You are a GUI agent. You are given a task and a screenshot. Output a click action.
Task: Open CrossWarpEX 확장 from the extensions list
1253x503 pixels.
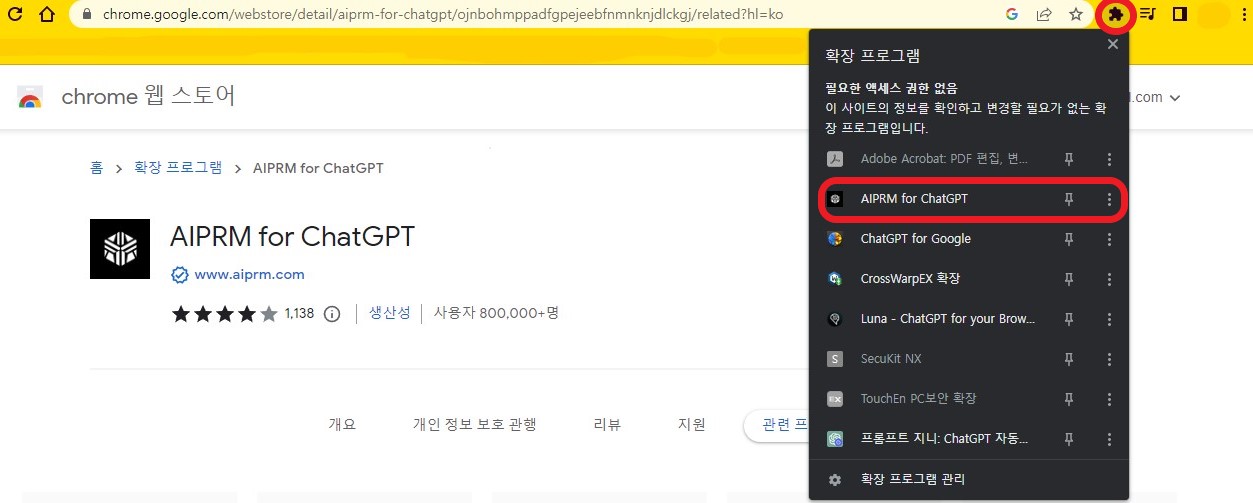coord(910,279)
